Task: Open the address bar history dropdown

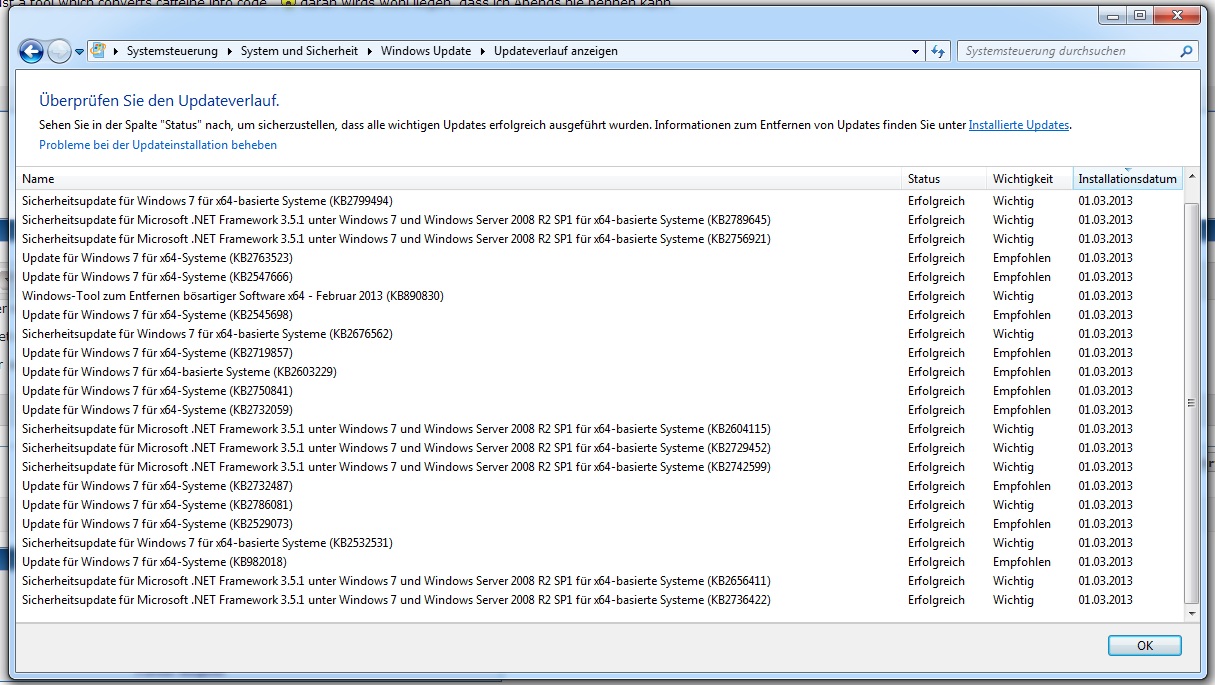Action: click(916, 51)
